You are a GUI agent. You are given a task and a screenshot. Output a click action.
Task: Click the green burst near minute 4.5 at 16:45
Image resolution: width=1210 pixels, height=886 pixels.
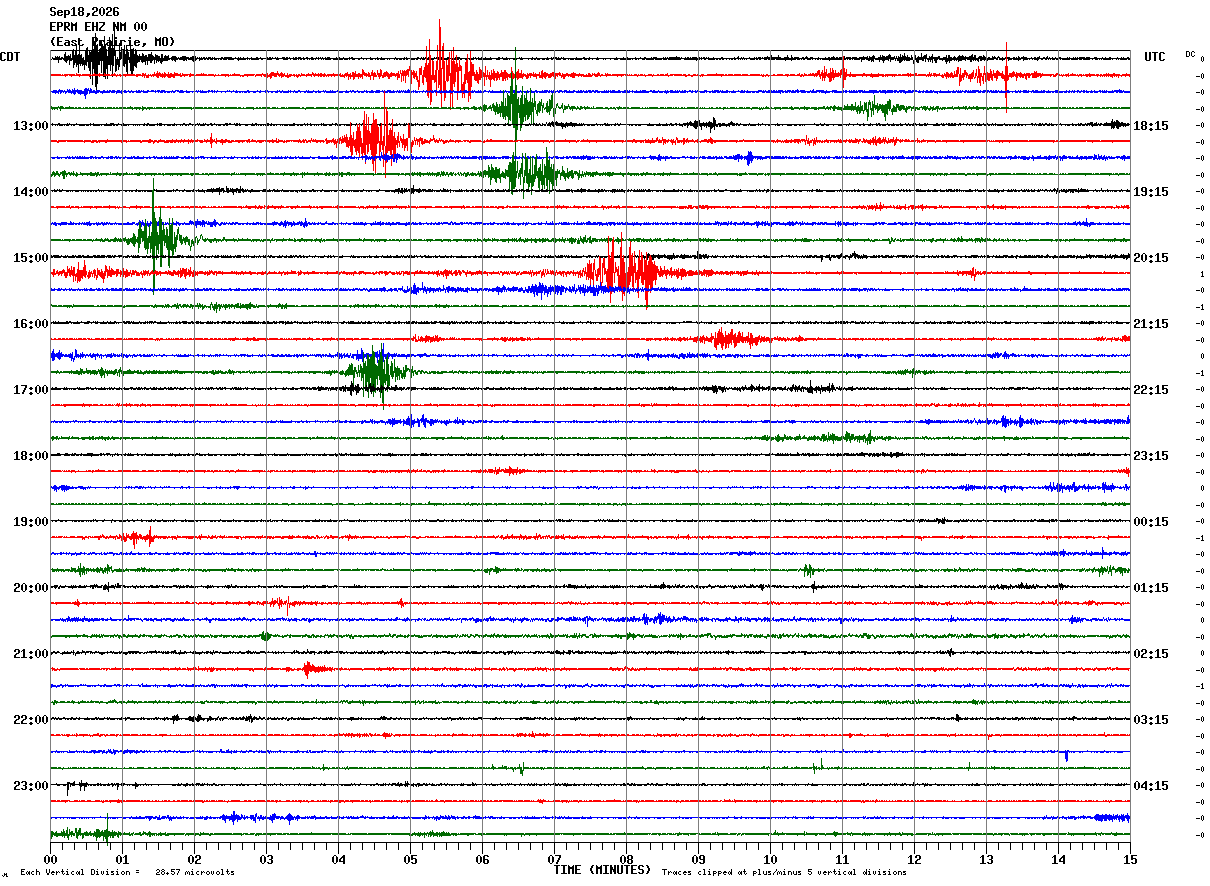[375, 371]
